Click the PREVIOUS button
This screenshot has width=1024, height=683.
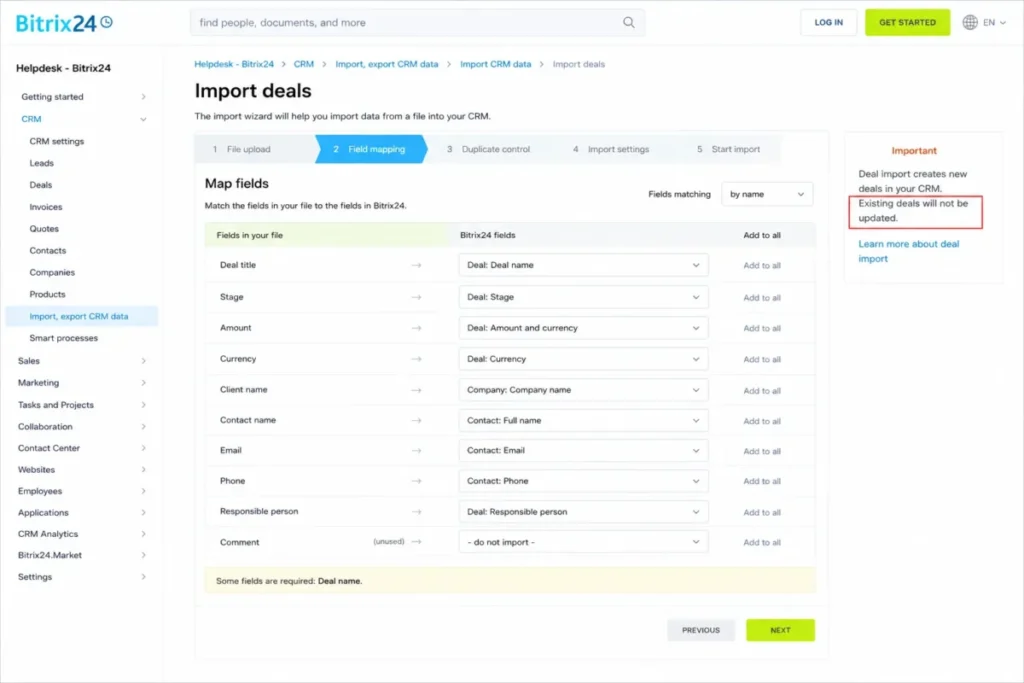click(701, 630)
